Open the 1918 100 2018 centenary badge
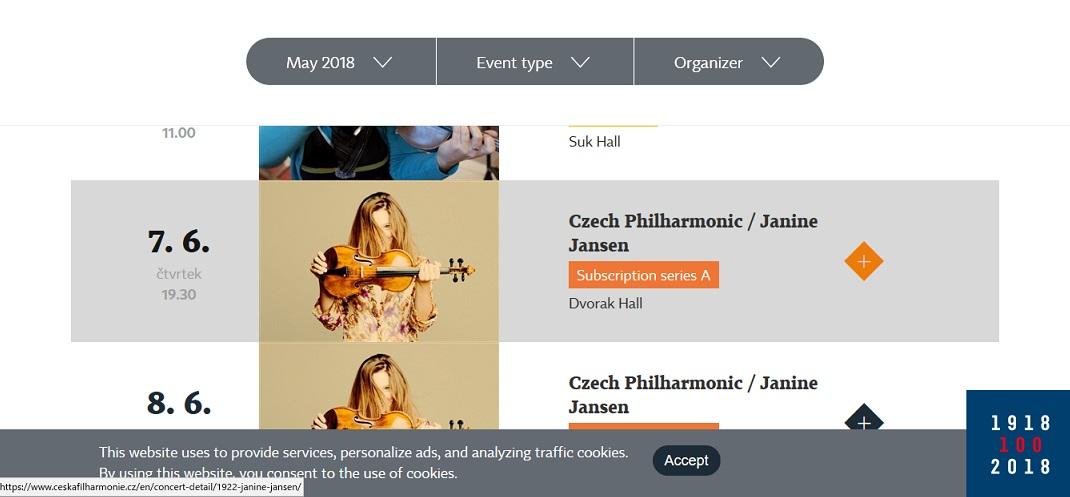The height and width of the screenshot is (497, 1070). [1020, 444]
